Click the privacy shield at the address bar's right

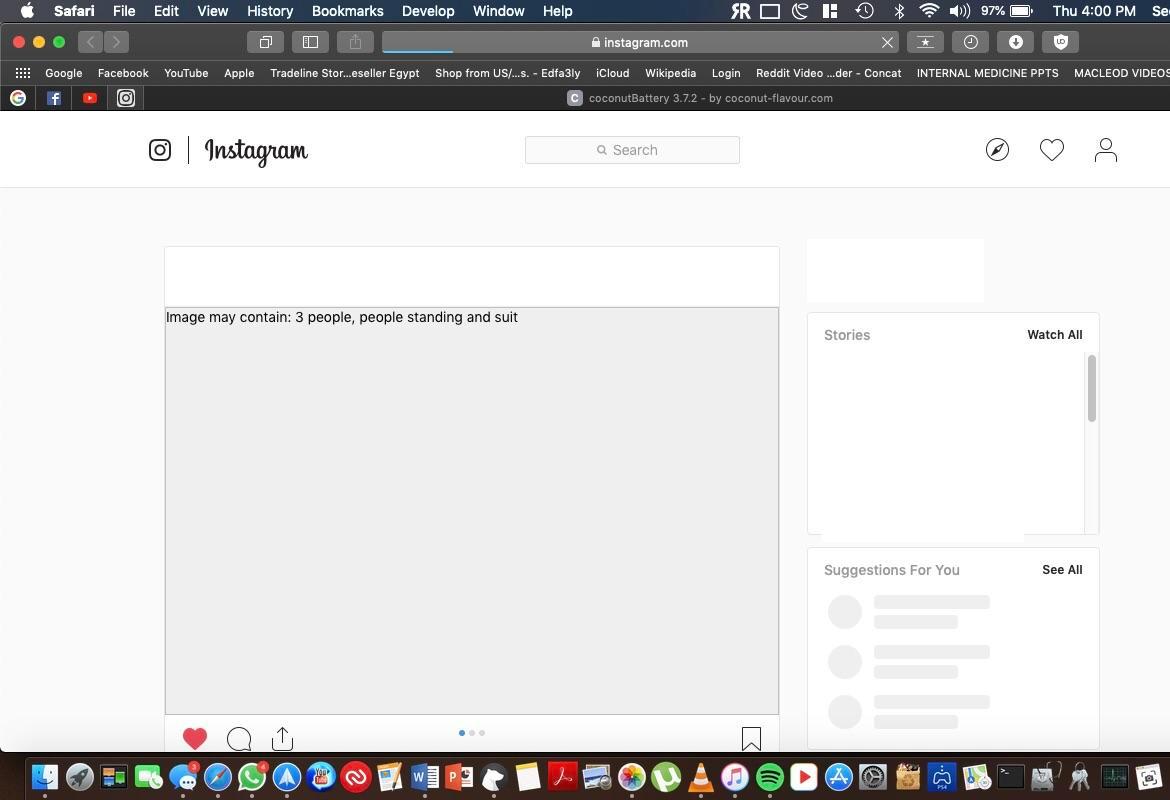point(1060,41)
